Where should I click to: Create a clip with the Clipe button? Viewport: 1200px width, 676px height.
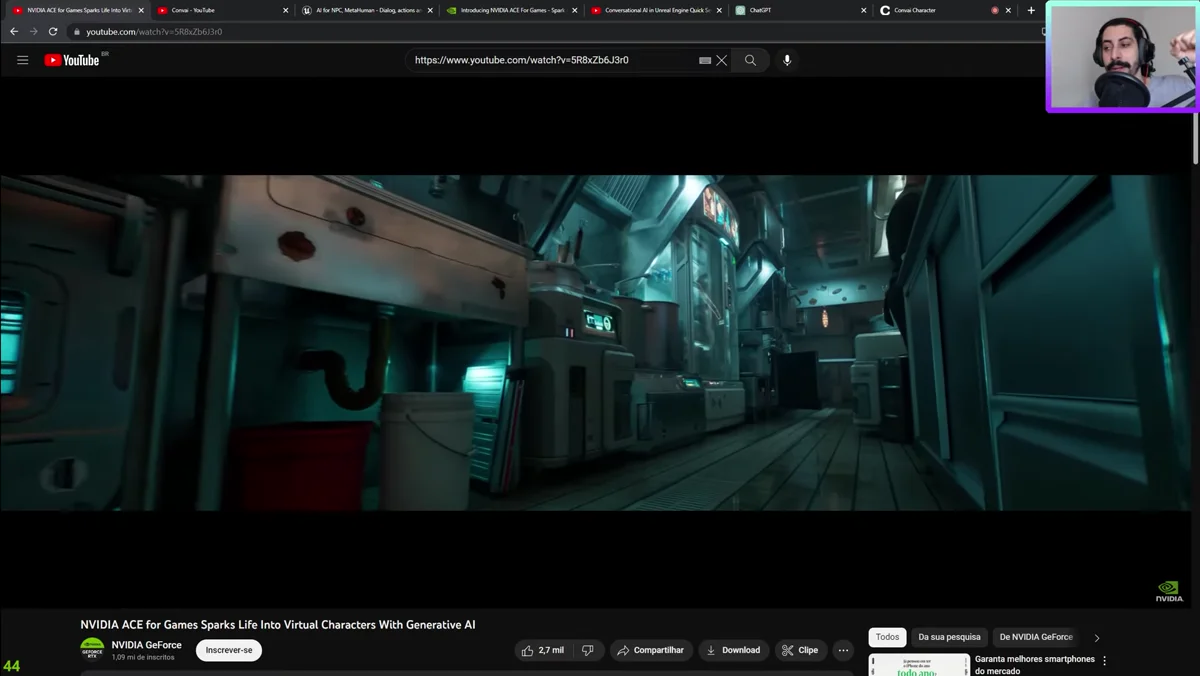pyautogui.click(x=800, y=650)
